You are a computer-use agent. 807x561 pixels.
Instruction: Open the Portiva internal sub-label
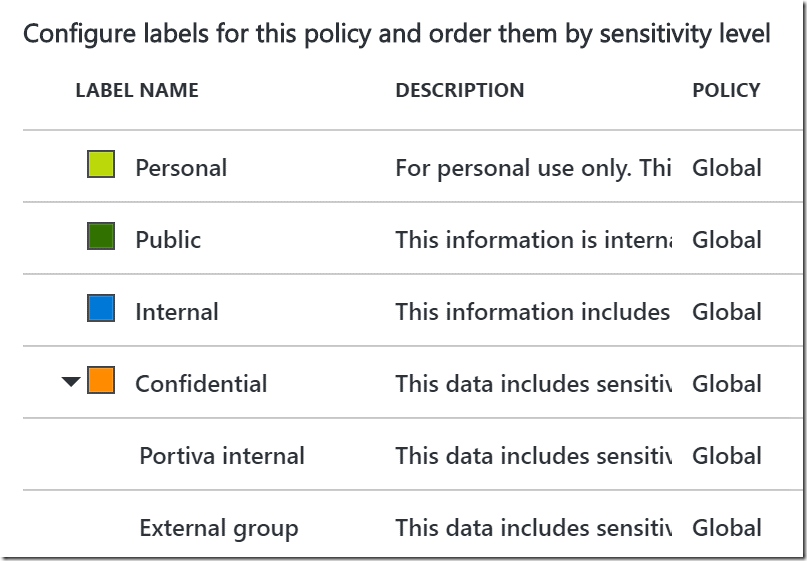pos(222,456)
